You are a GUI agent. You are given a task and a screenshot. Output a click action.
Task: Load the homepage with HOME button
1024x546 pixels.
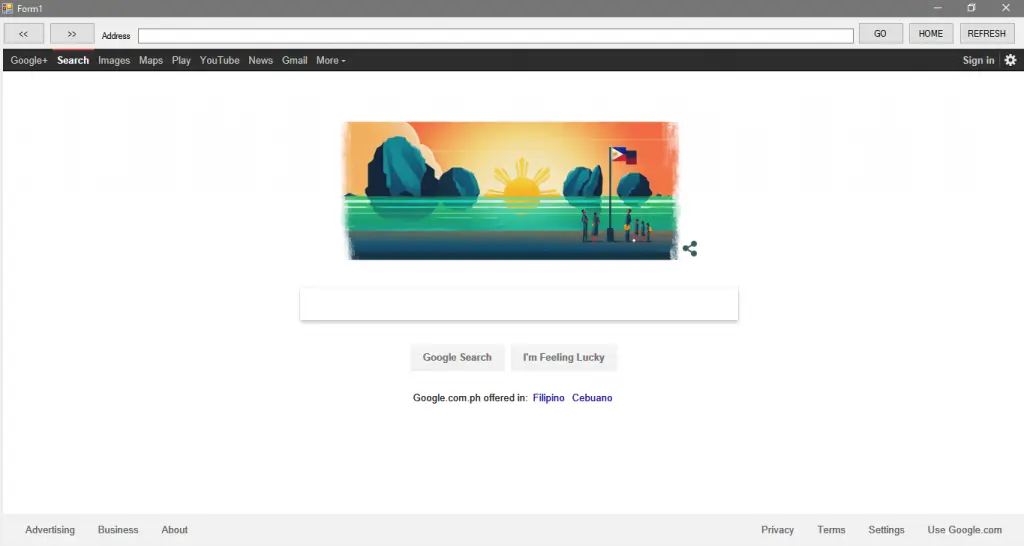[x=931, y=34]
